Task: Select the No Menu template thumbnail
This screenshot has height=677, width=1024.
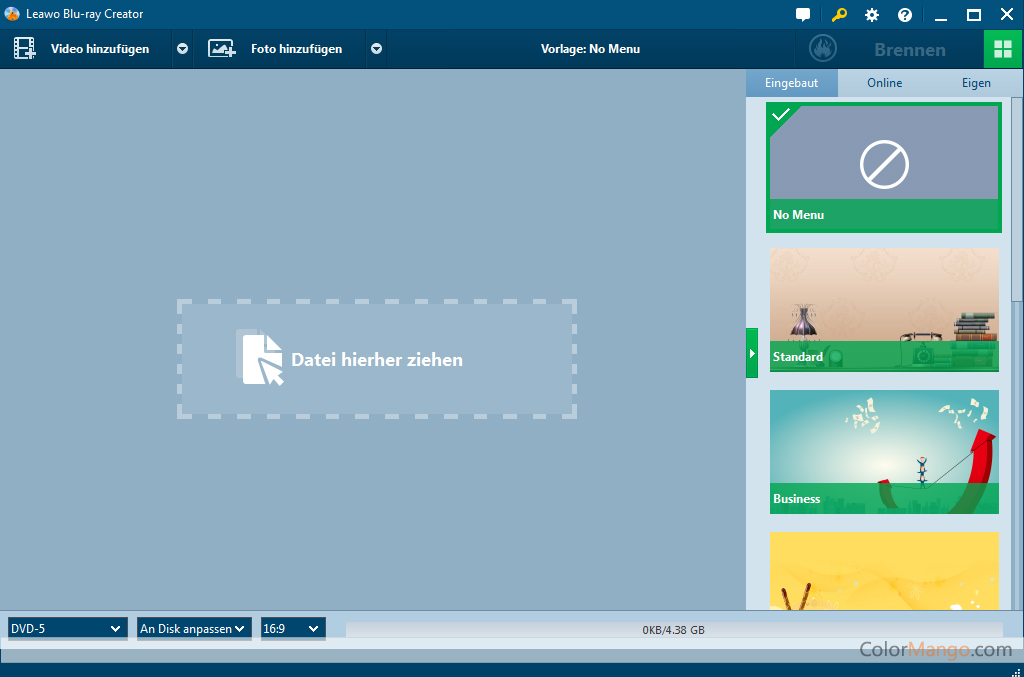Action: 884,167
